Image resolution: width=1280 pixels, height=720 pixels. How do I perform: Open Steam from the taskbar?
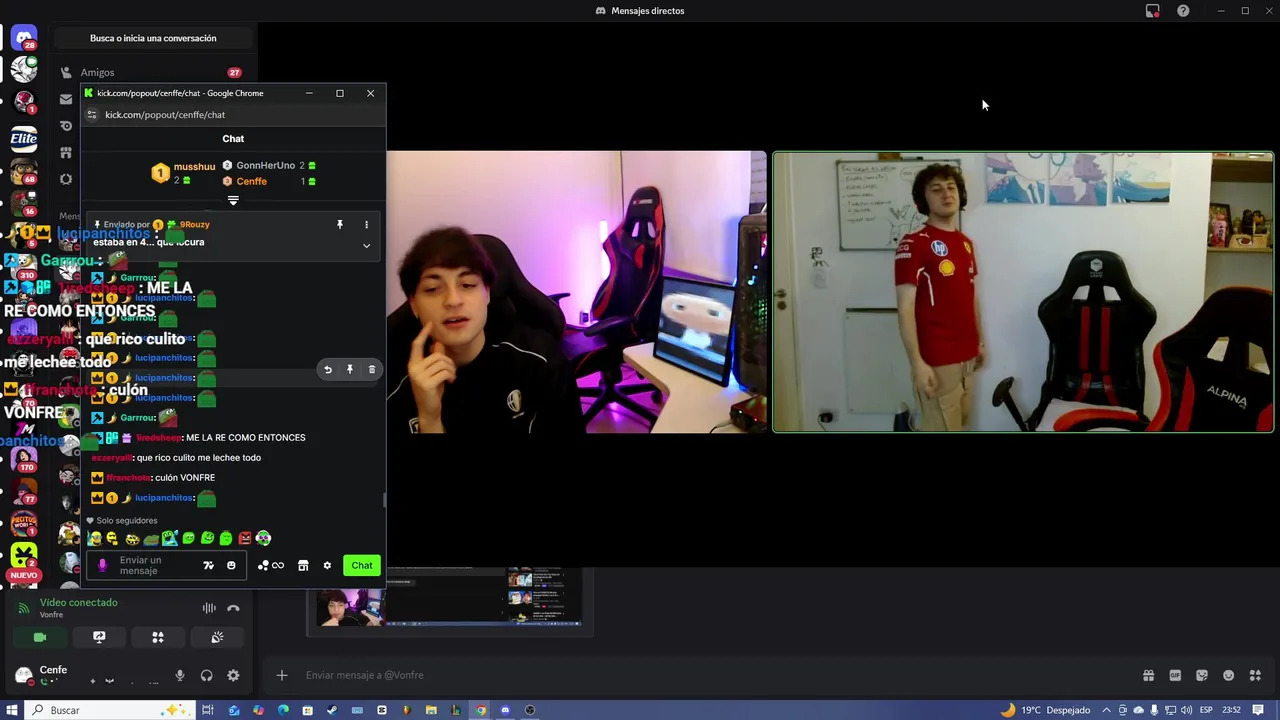click(x=332, y=710)
